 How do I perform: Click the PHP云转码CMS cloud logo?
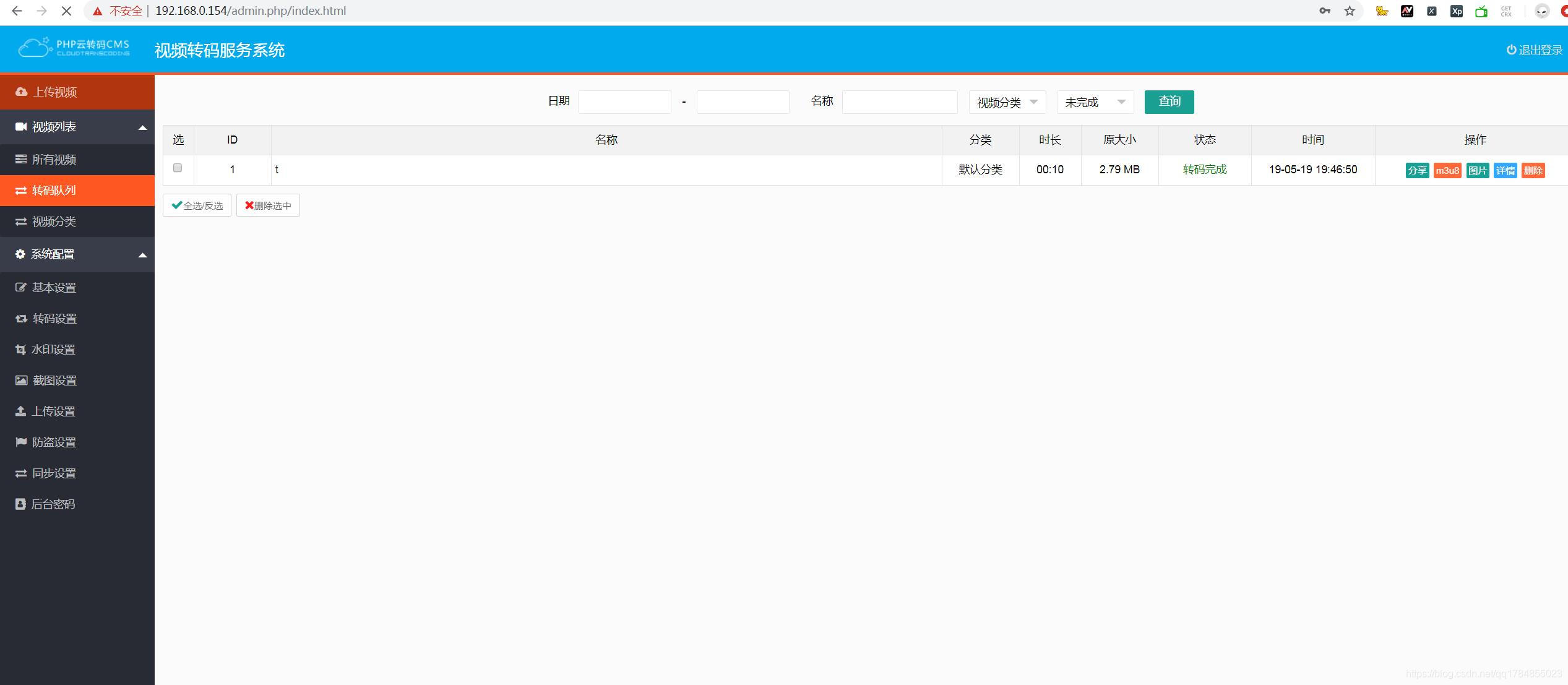[74, 48]
